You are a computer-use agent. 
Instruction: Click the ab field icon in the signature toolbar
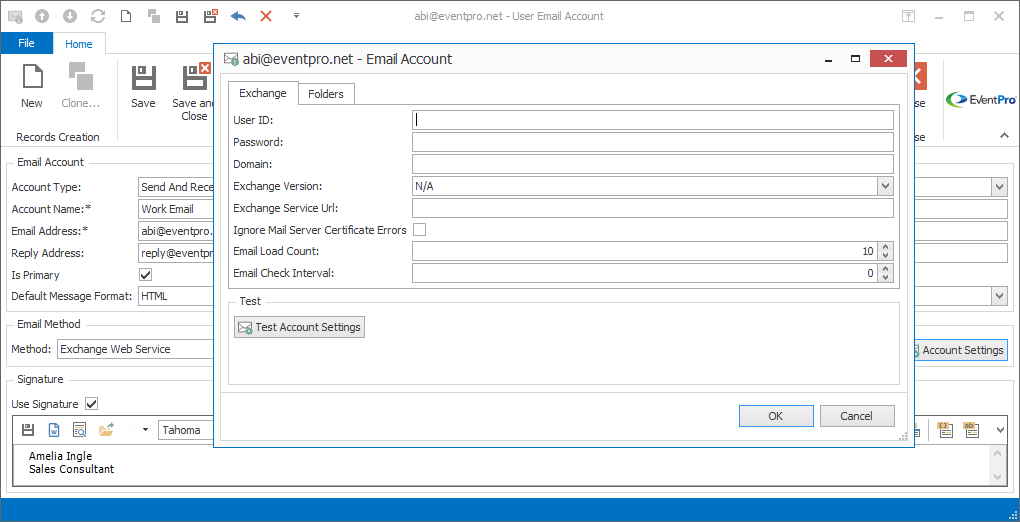pyautogui.click(x=971, y=430)
